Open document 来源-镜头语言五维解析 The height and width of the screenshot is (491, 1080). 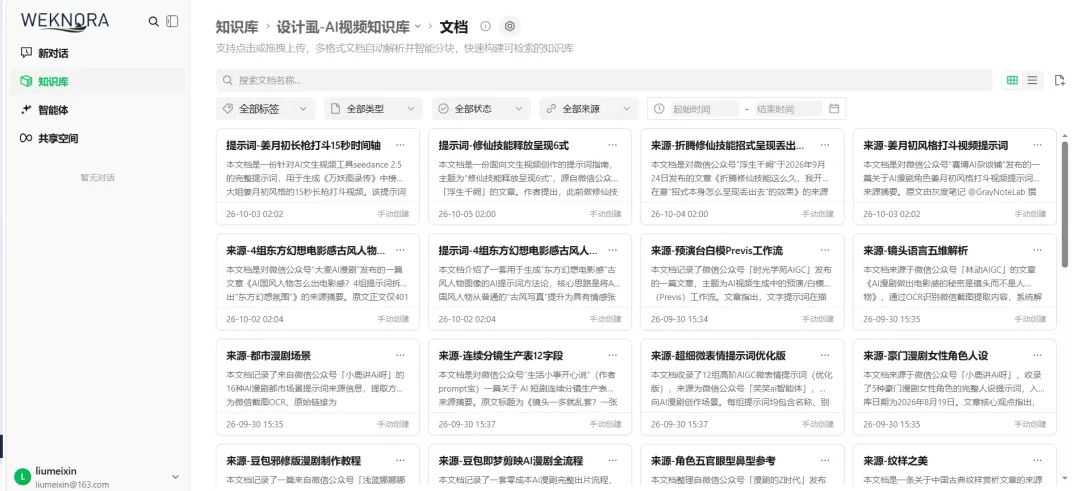(x=915, y=251)
